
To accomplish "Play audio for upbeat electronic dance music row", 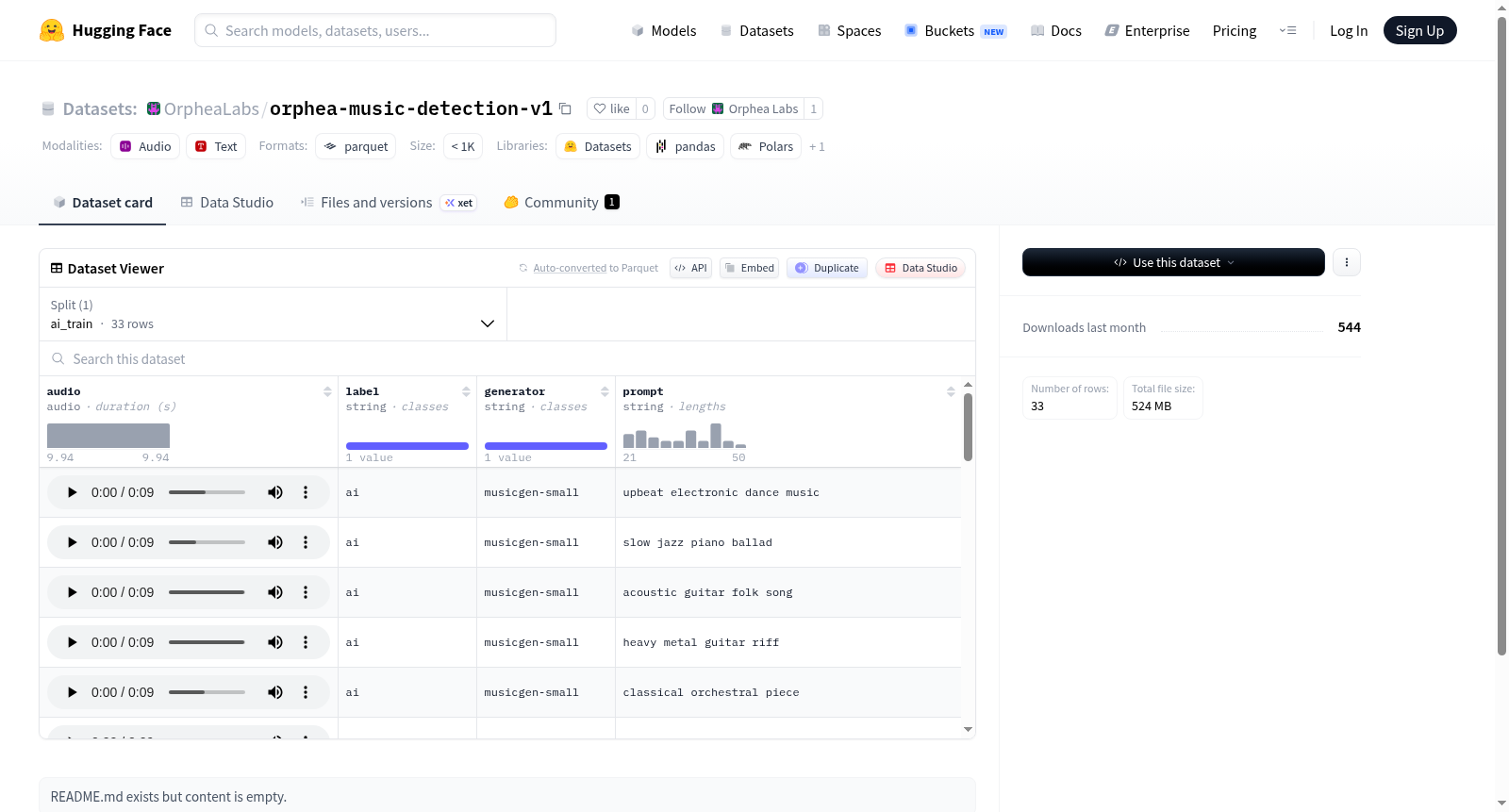I will click(x=72, y=492).
